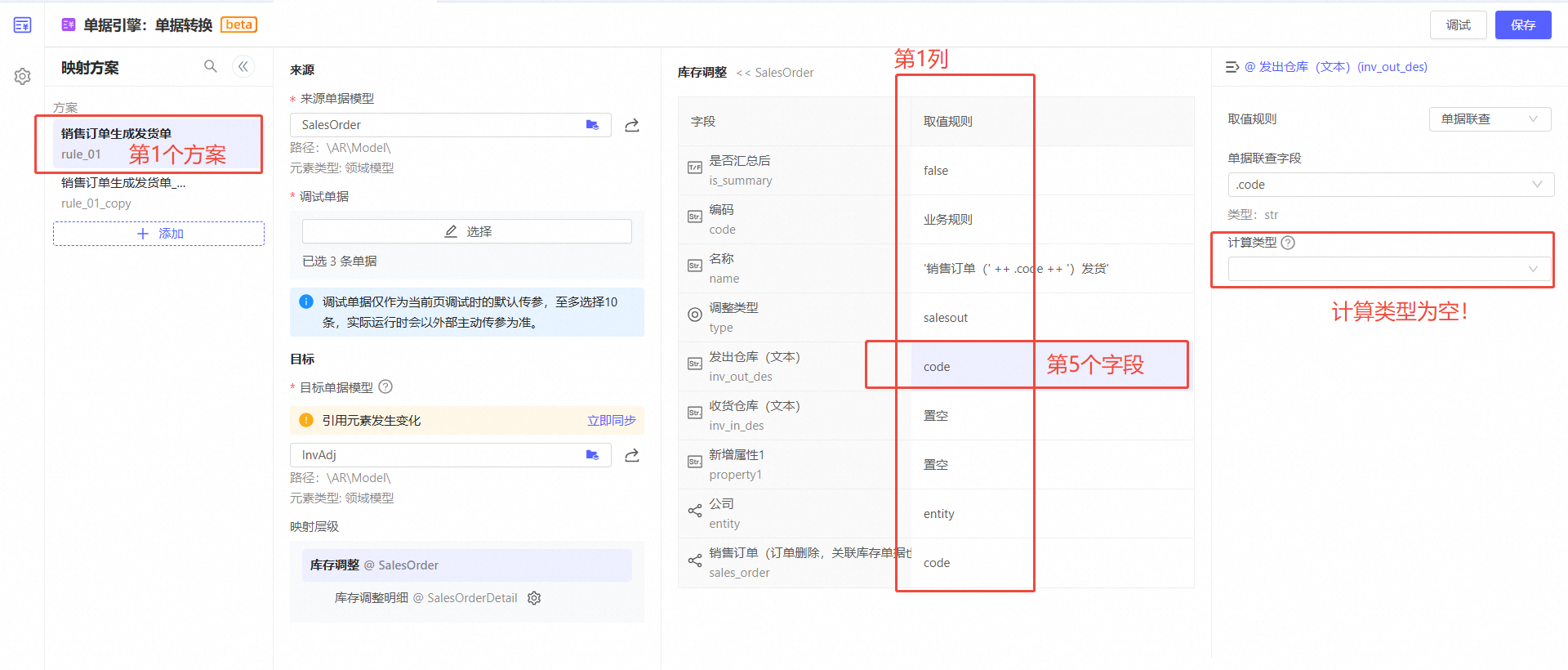Click gear icon next to 库存调整明细 mapping

(534, 598)
